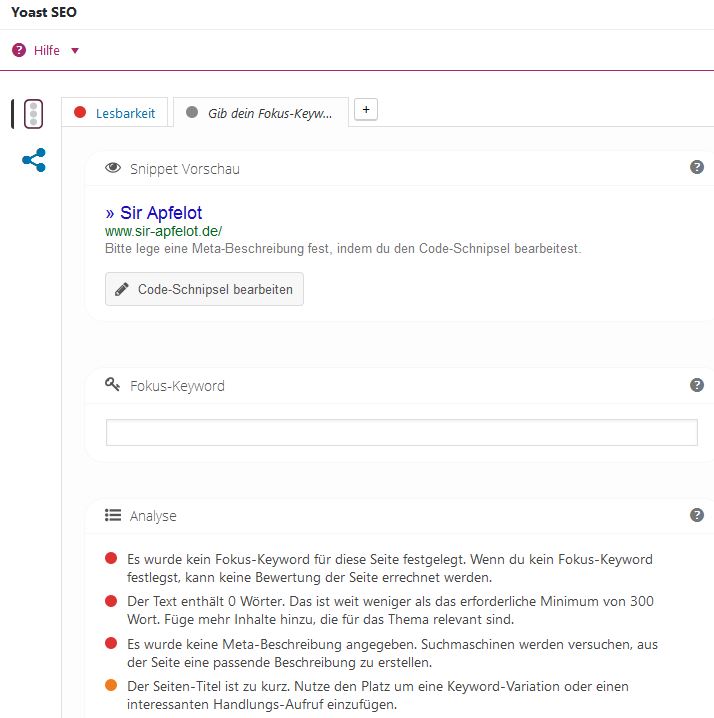Image resolution: width=714 pixels, height=718 pixels.
Task: Switch to the social share settings icon
Action: point(34,160)
